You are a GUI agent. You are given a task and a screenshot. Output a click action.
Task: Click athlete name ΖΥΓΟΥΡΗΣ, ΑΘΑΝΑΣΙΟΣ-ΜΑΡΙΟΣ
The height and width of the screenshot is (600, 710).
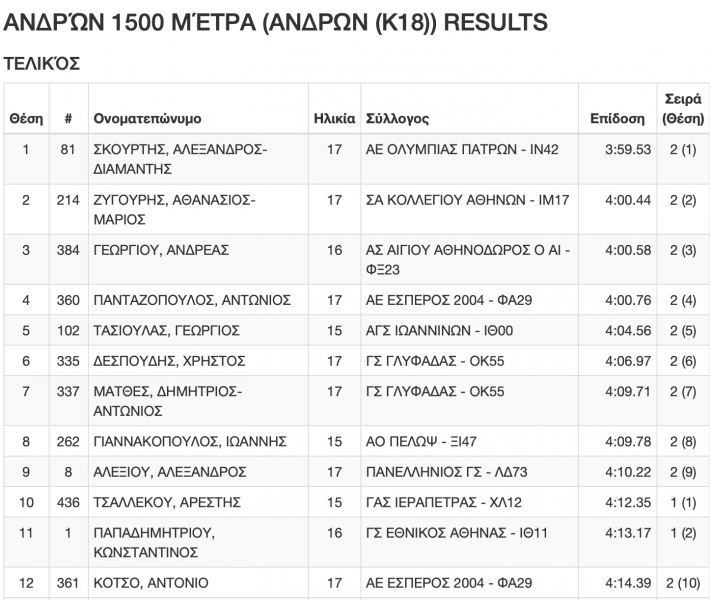(x=174, y=210)
